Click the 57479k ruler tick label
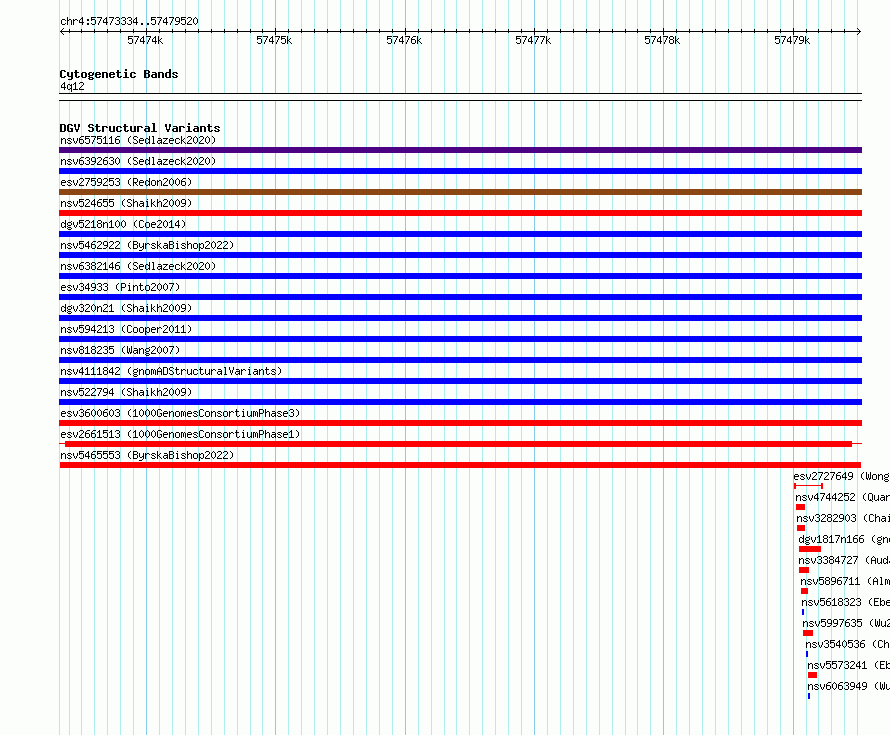Viewport: 890px width, 735px height. (x=792, y=40)
